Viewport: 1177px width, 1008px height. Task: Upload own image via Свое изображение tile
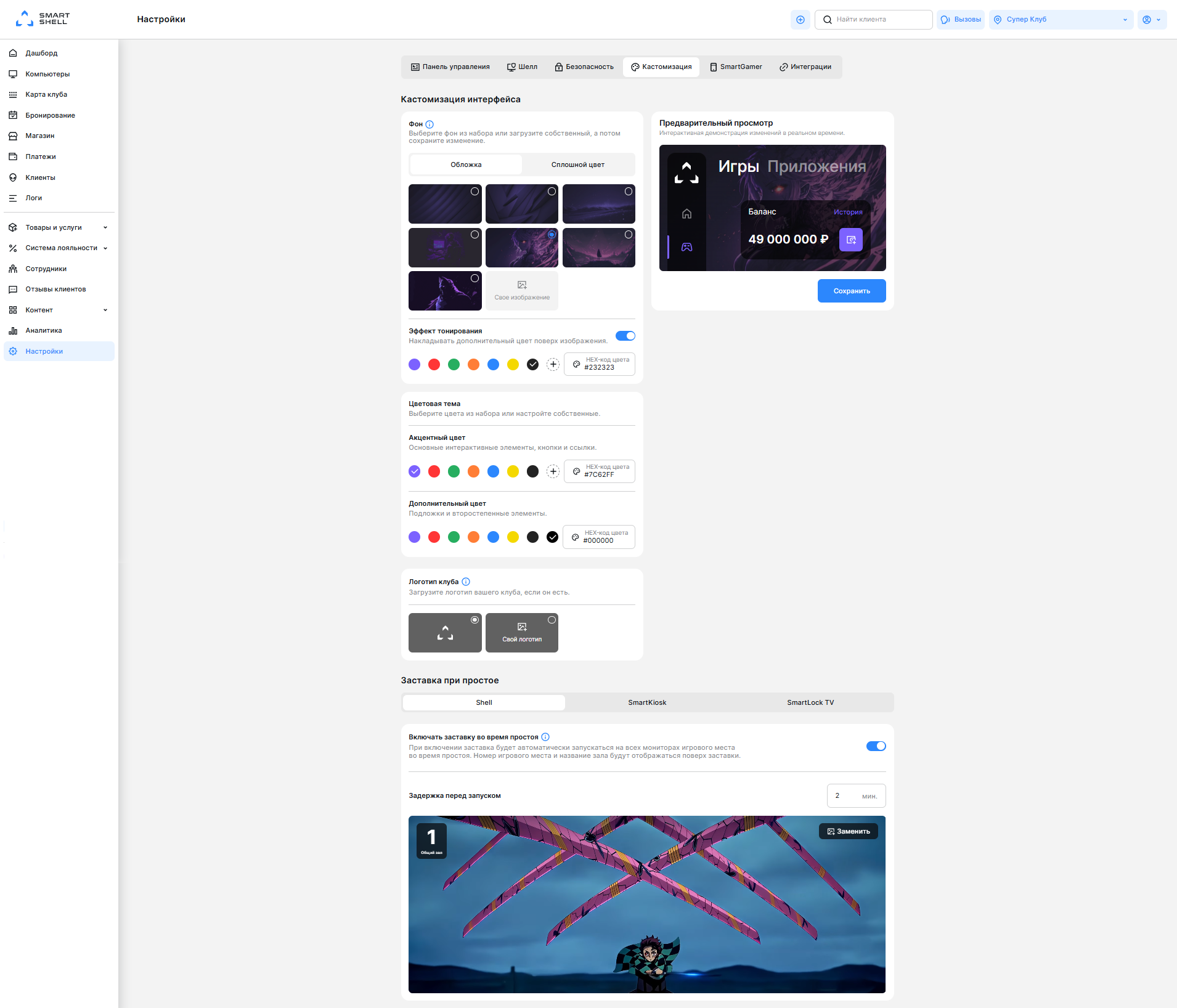coord(522,291)
